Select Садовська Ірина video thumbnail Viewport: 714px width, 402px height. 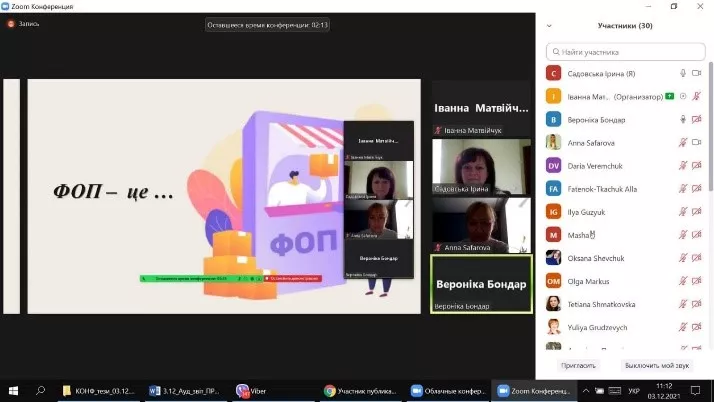point(480,167)
